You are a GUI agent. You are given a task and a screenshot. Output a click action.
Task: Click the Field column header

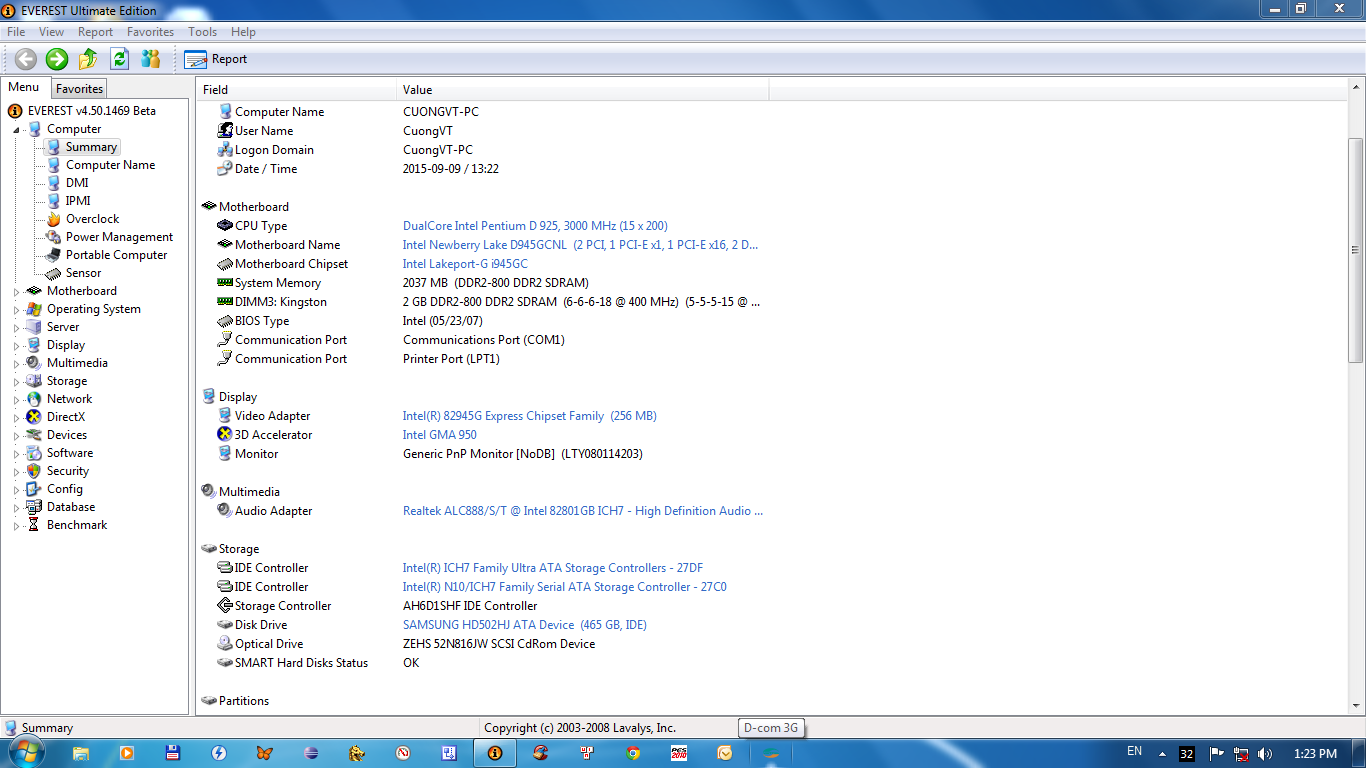click(x=297, y=90)
